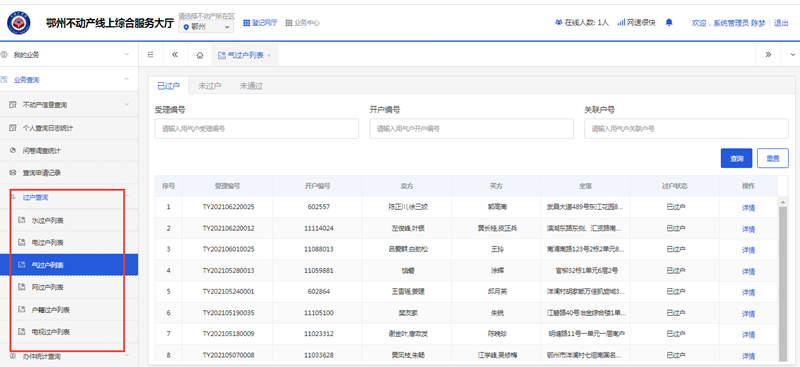Click 受理编号 cell TY202106220025

(228, 207)
